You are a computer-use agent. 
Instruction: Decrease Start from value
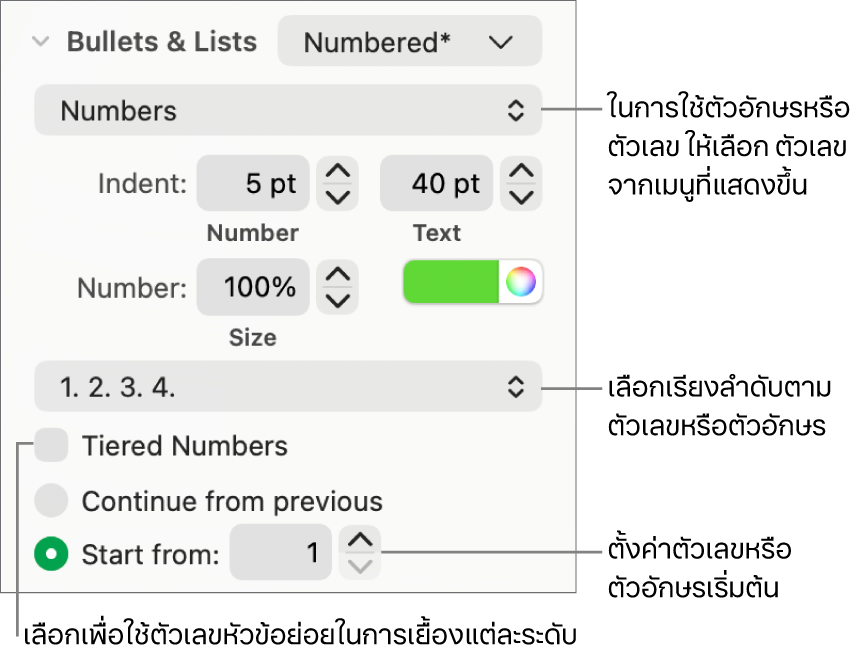pos(360,565)
